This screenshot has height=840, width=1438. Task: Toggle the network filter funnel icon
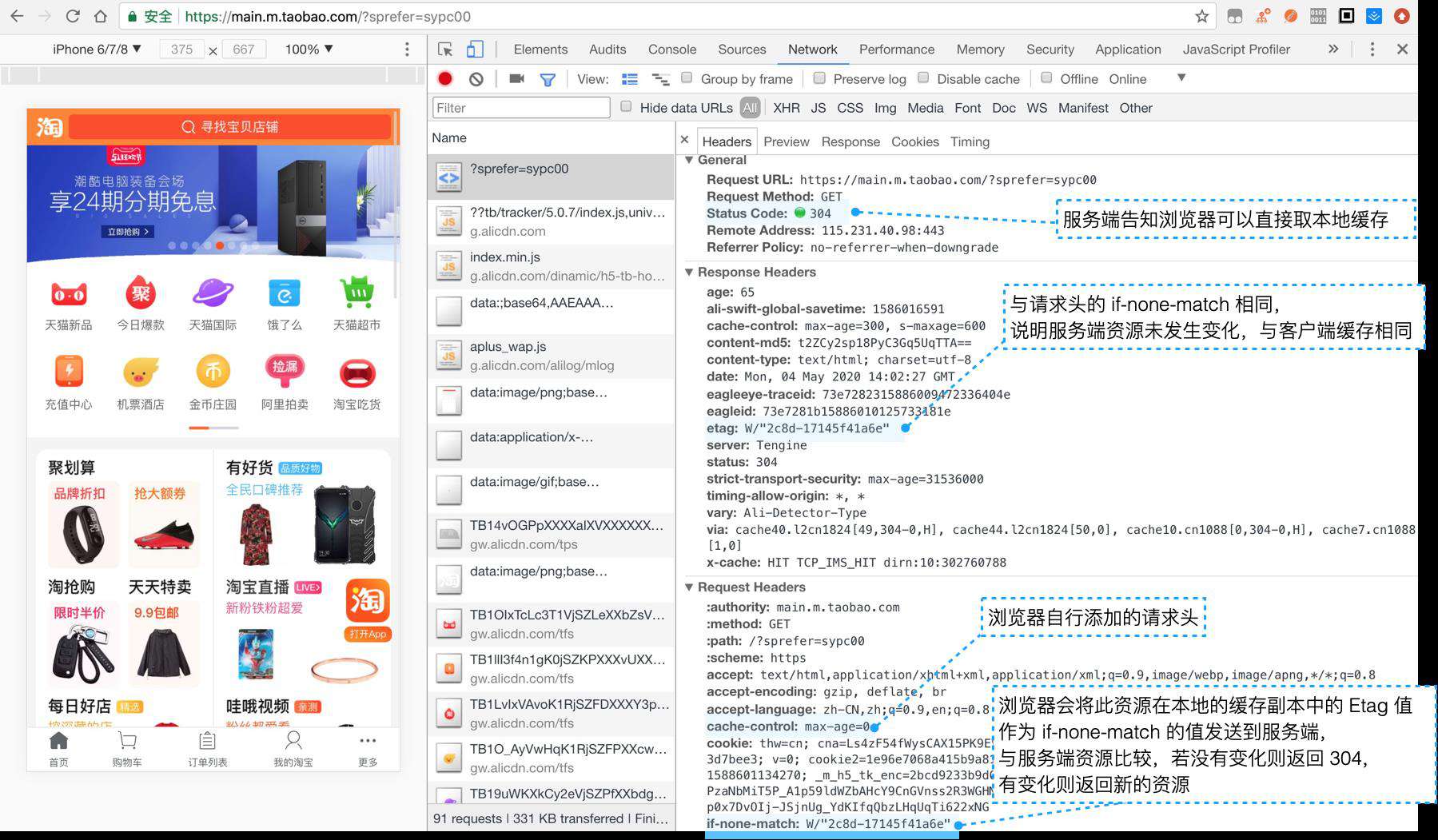pos(548,79)
